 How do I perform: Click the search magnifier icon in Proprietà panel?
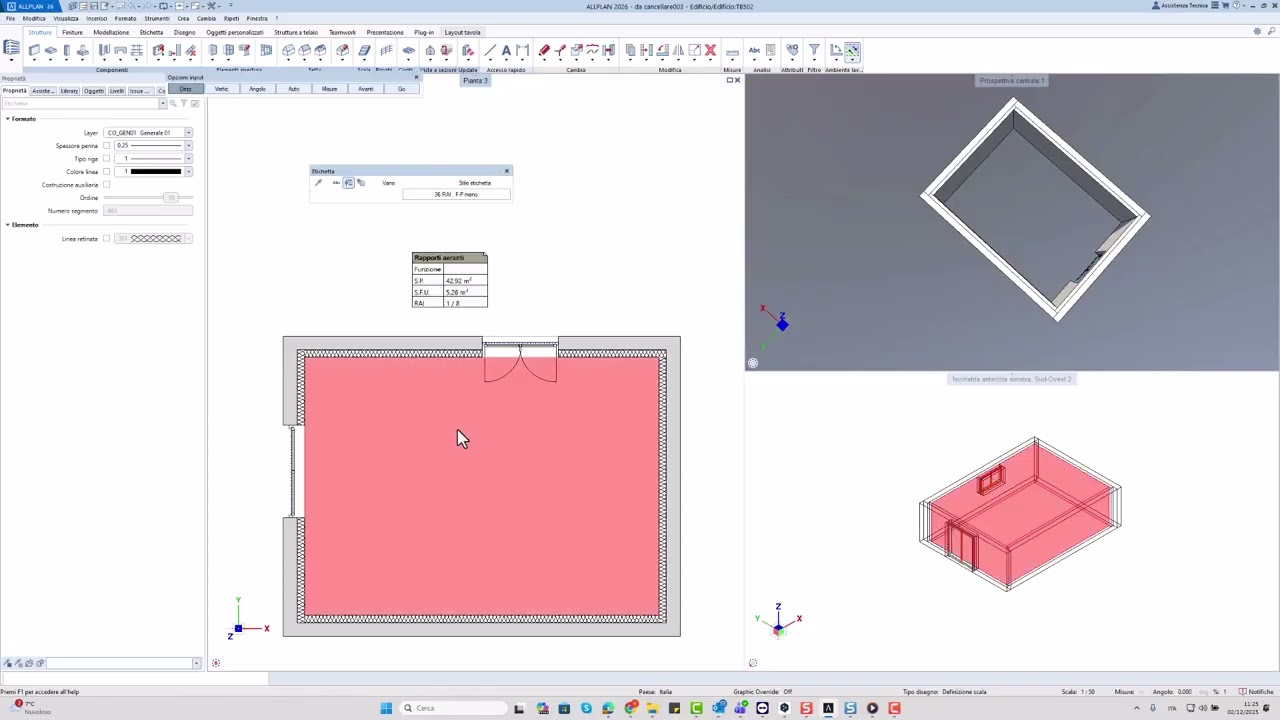173,103
